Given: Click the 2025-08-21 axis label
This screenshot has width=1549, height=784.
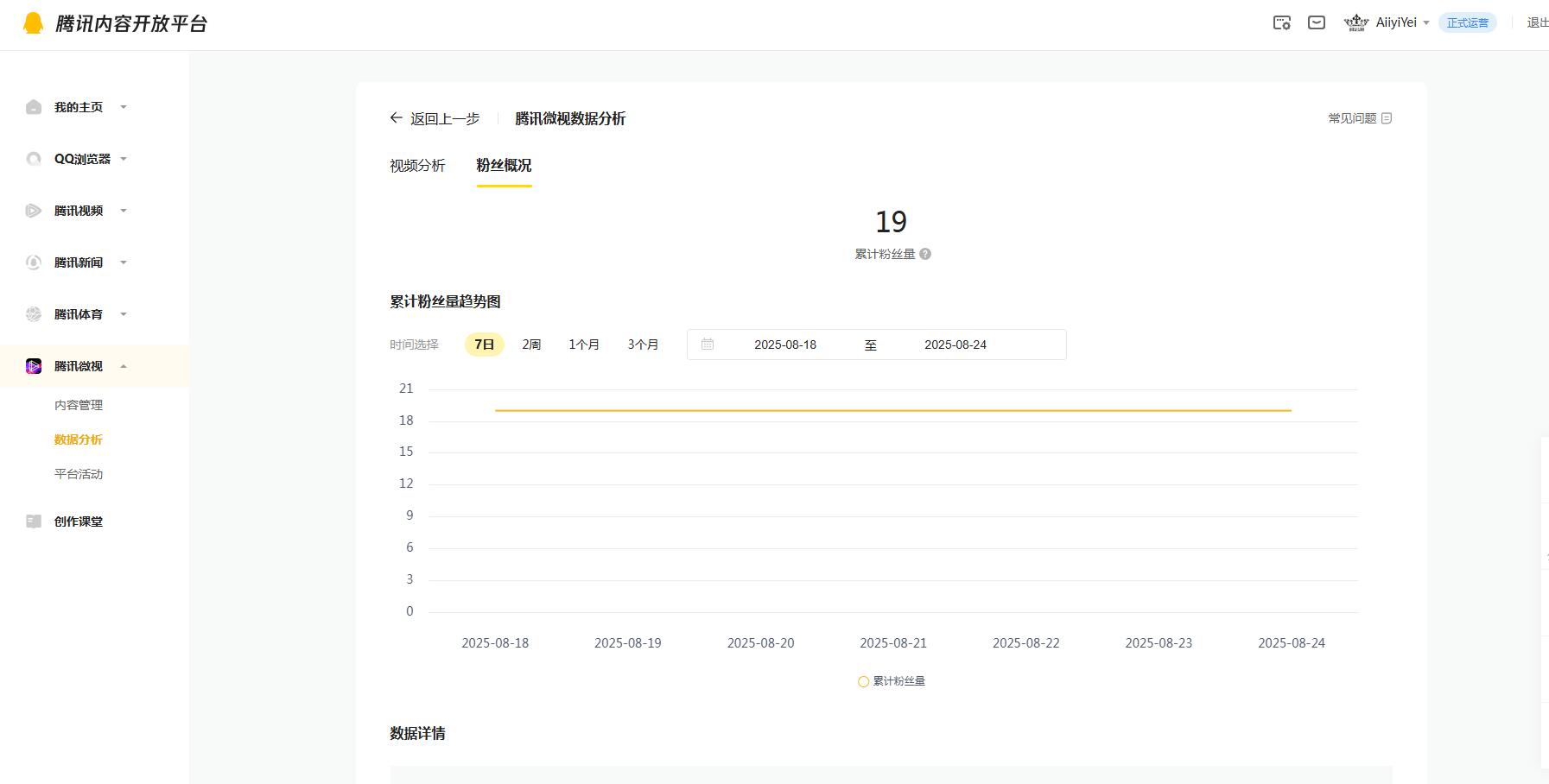Looking at the screenshot, I should 893,643.
